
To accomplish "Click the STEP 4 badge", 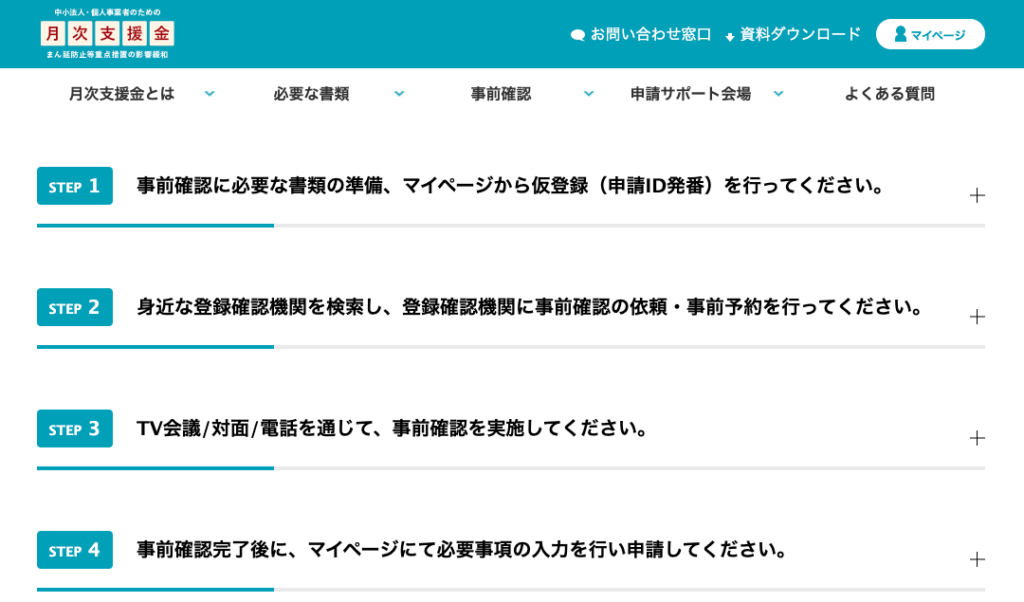I will pyautogui.click(x=75, y=550).
